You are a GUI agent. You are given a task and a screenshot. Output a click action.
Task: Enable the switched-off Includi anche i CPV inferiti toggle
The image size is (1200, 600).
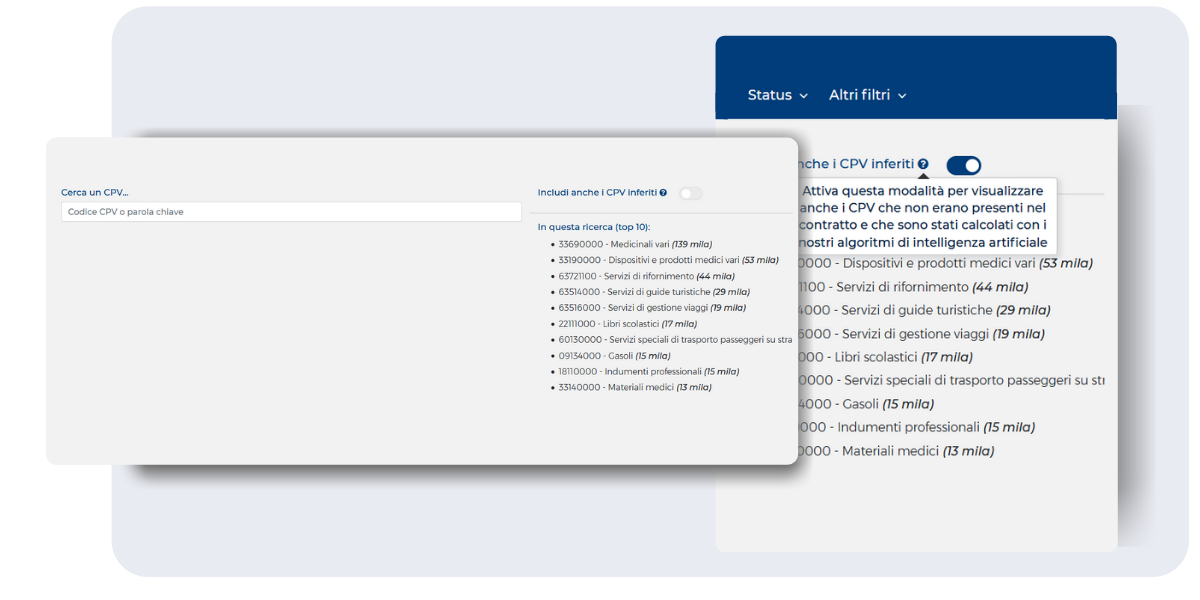click(690, 193)
